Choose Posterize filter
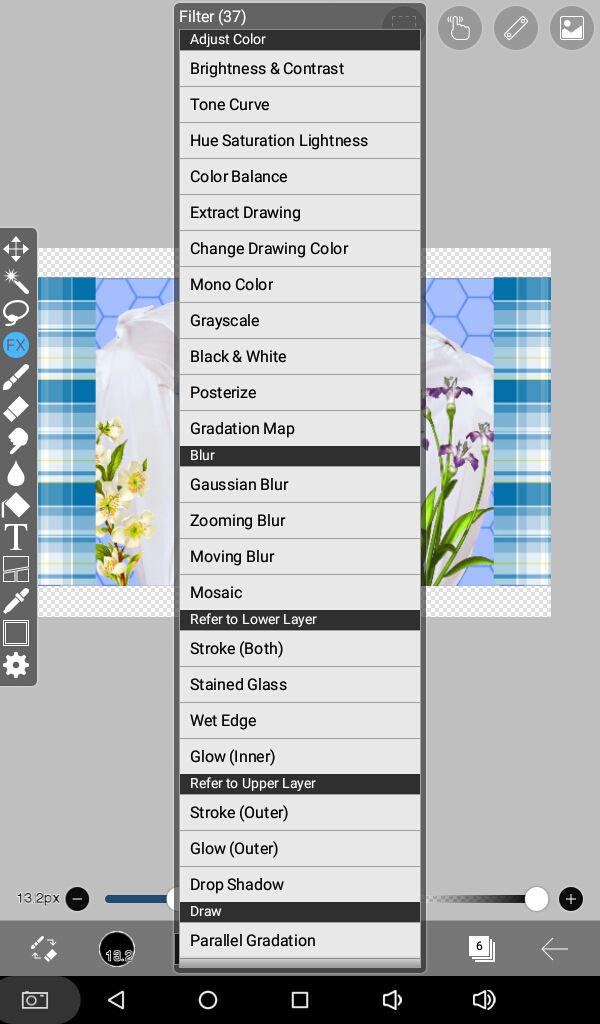This screenshot has width=600, height=1024. pos(300,392)
